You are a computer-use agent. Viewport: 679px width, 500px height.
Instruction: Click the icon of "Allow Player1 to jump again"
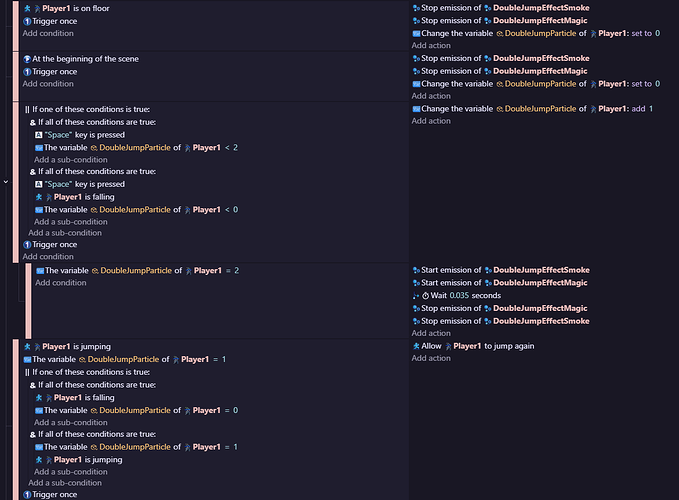pos(416,346)
